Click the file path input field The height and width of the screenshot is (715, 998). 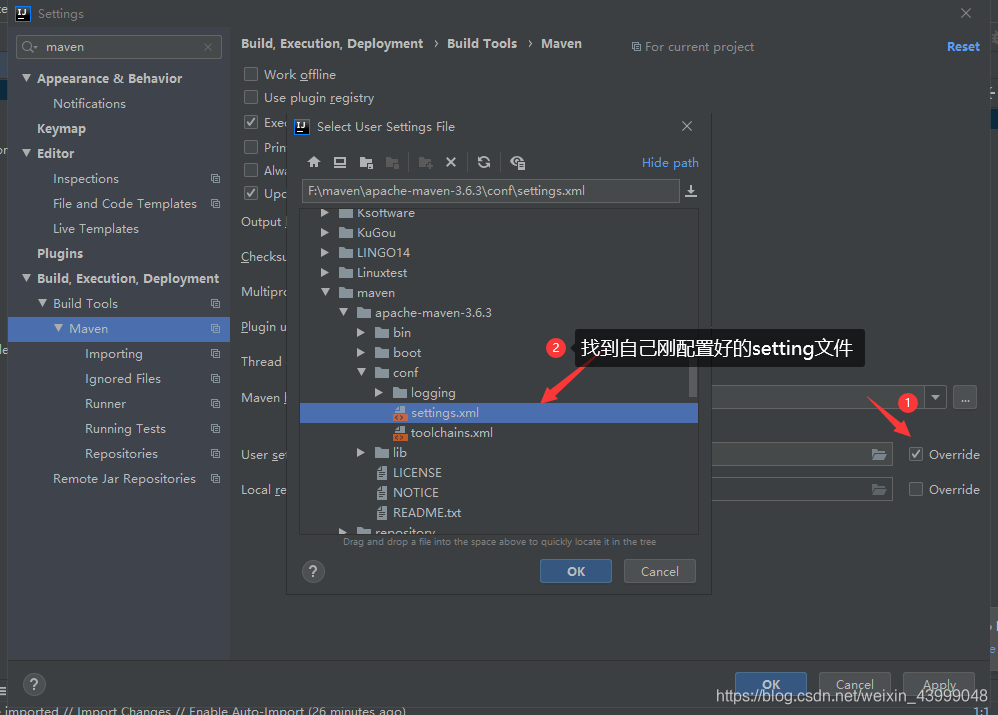click(x=490, y=190)
